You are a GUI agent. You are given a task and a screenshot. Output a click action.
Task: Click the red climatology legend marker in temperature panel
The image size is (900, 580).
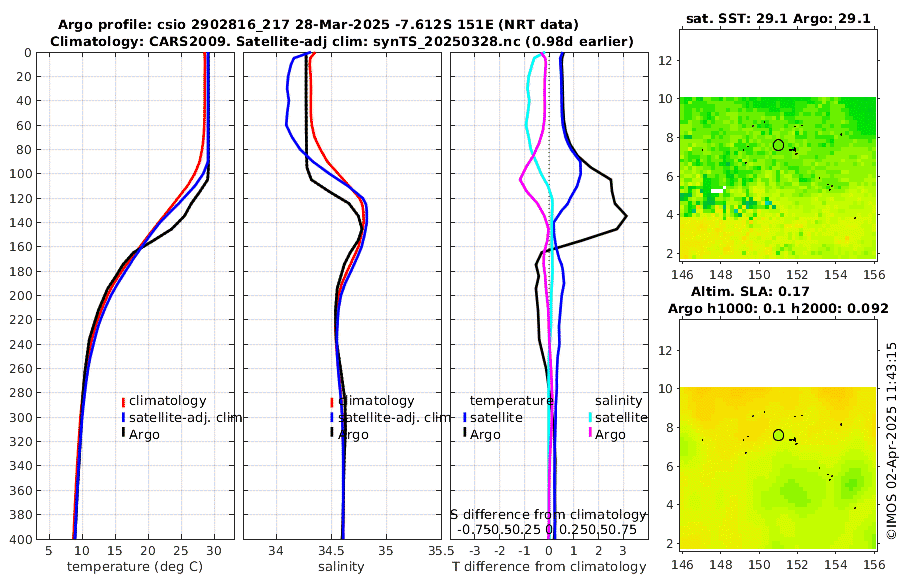pyautogui.click(x=123, y=402)
